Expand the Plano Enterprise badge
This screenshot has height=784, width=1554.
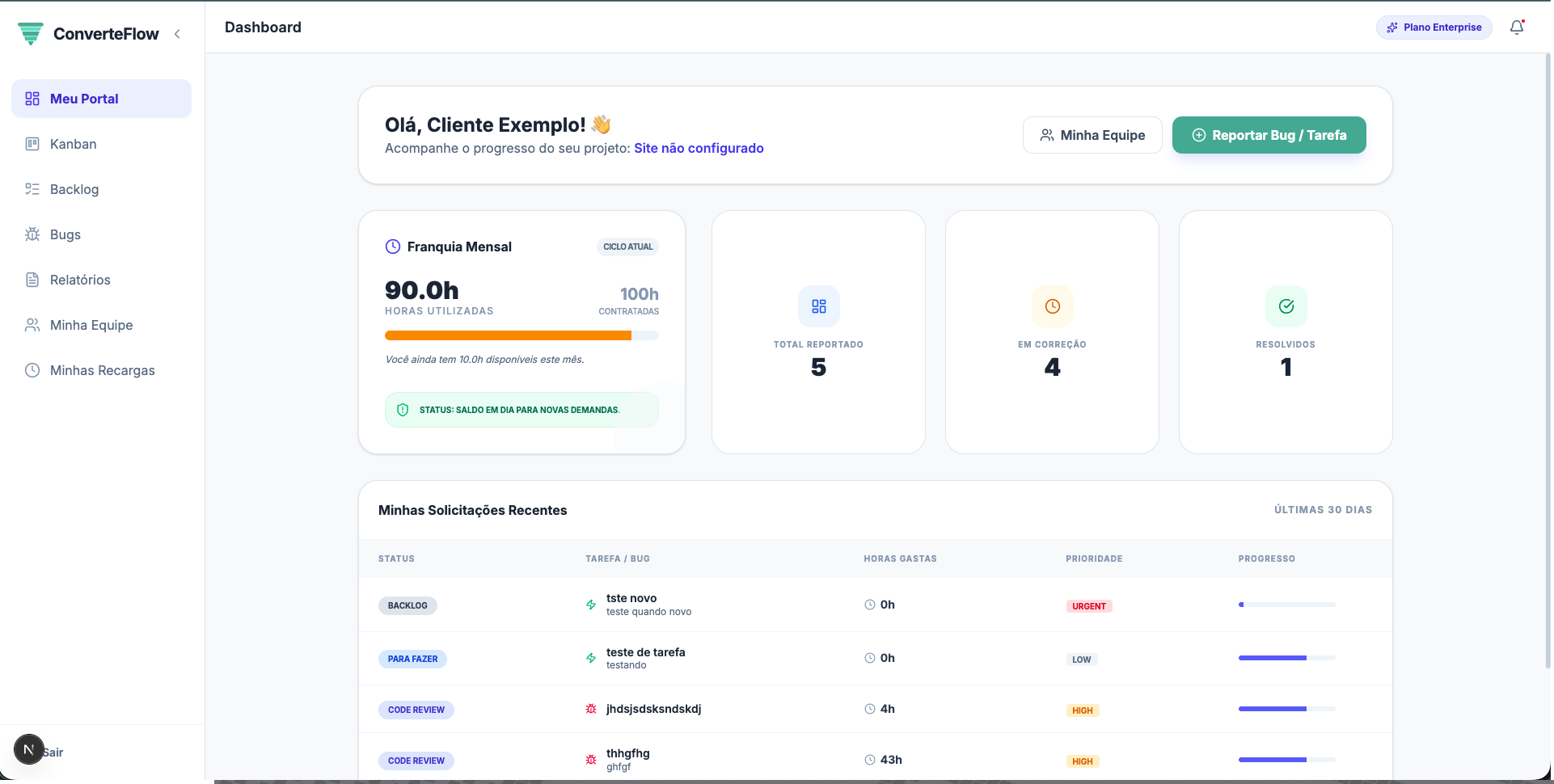(1434, 27)
